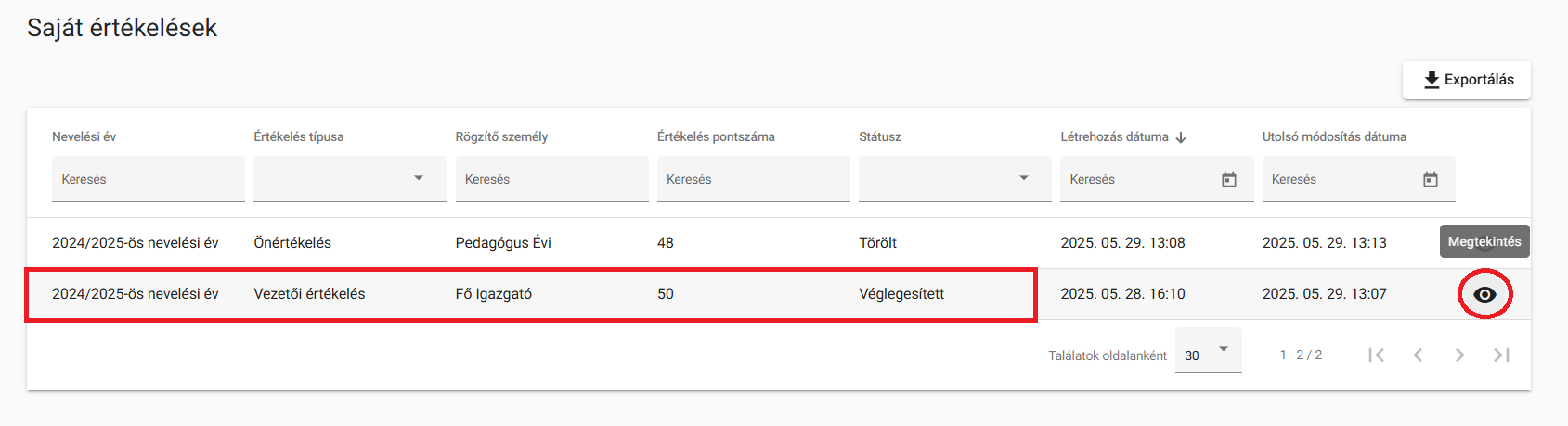Image resolution: width=1568 pixels, height=426 pixels.
Task: Click the Exportálás button
Action: (x=1467, y=80)
